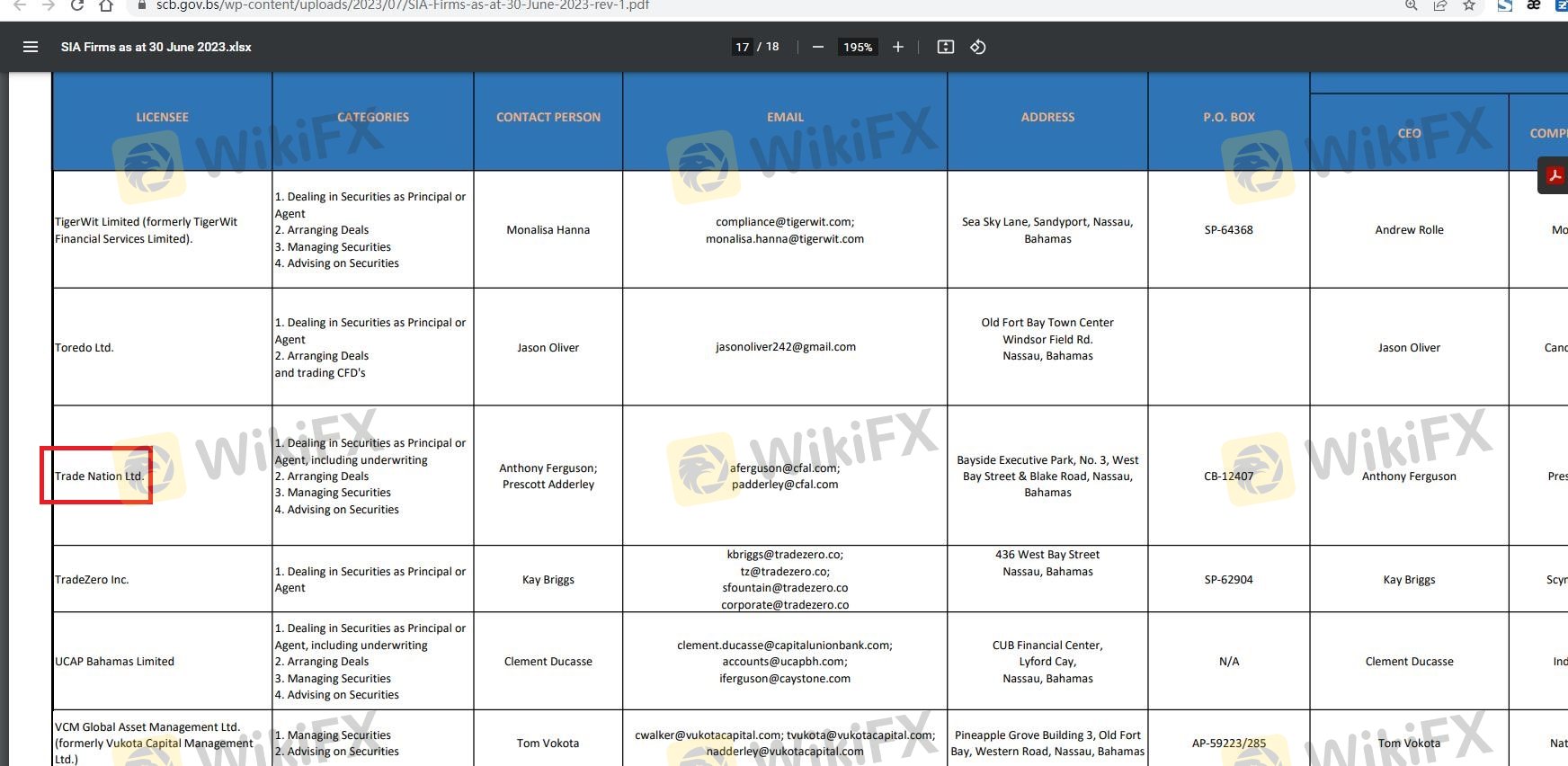This screenshot has width=1568, height=766.
Task: Select the Trade Nation Ltd. cell
Action: (x=98, y=476)
